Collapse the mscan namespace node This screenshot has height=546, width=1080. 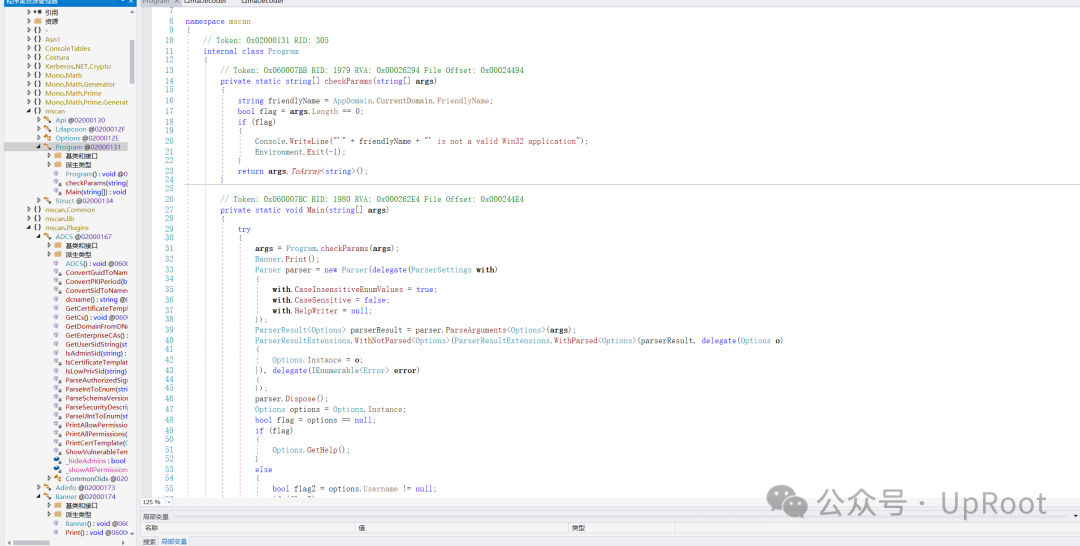[29, 111]
